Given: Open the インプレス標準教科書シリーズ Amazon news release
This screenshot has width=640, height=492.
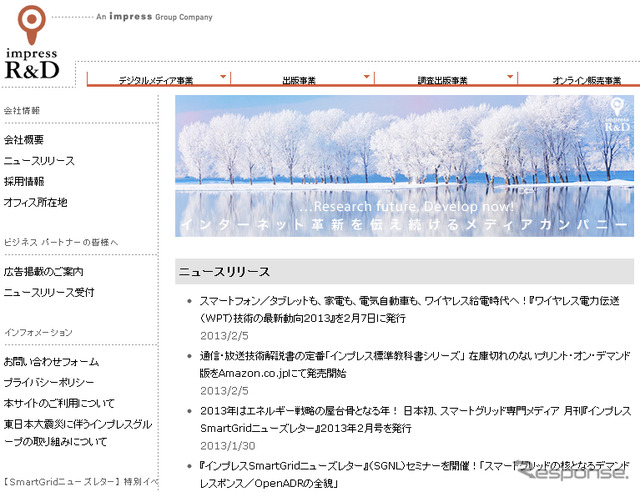Looking at the screenshot, I should [415, 365].
